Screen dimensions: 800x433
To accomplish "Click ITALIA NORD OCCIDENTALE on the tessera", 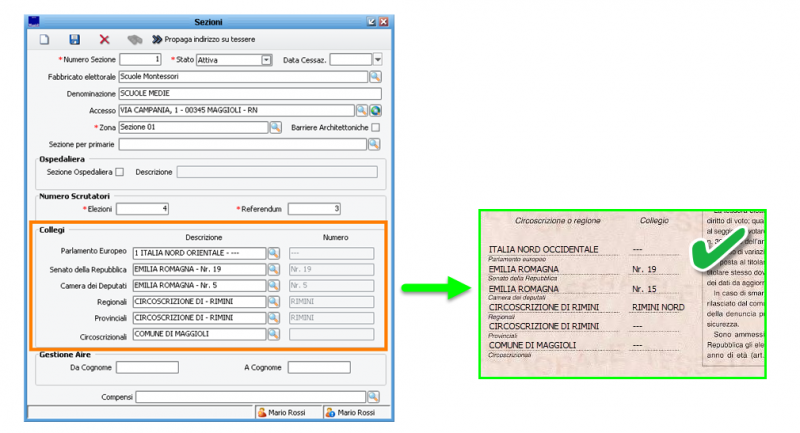I will click(x=543, y=249).
